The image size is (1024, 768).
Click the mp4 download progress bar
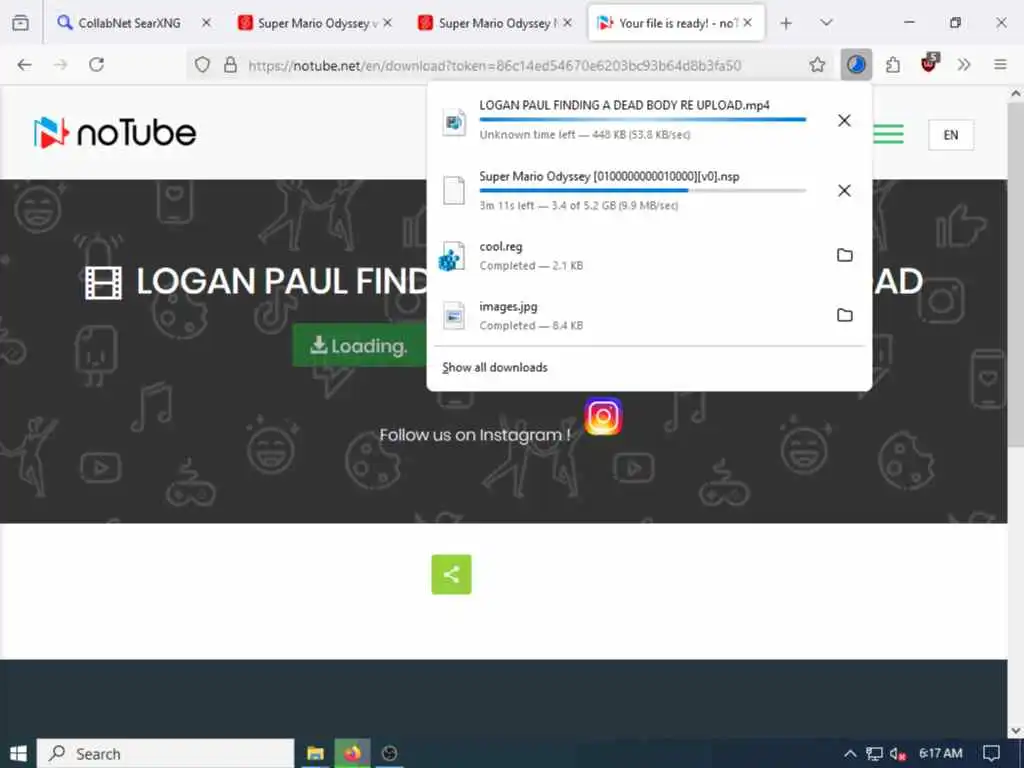pyautogui.click(x=643, y=120)
